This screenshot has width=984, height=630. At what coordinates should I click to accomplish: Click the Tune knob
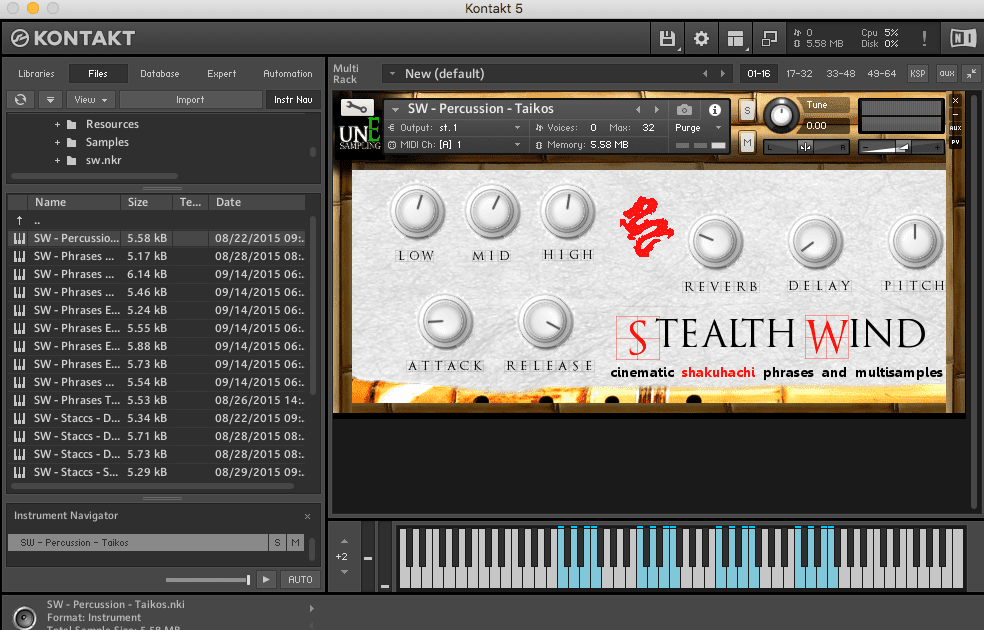pos(781,115)
